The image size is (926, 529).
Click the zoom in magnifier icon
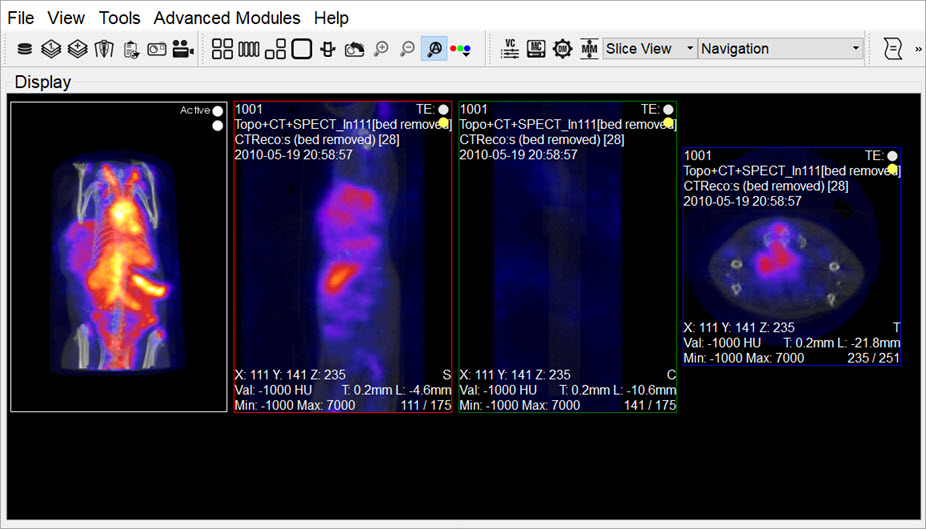[381, 49]
